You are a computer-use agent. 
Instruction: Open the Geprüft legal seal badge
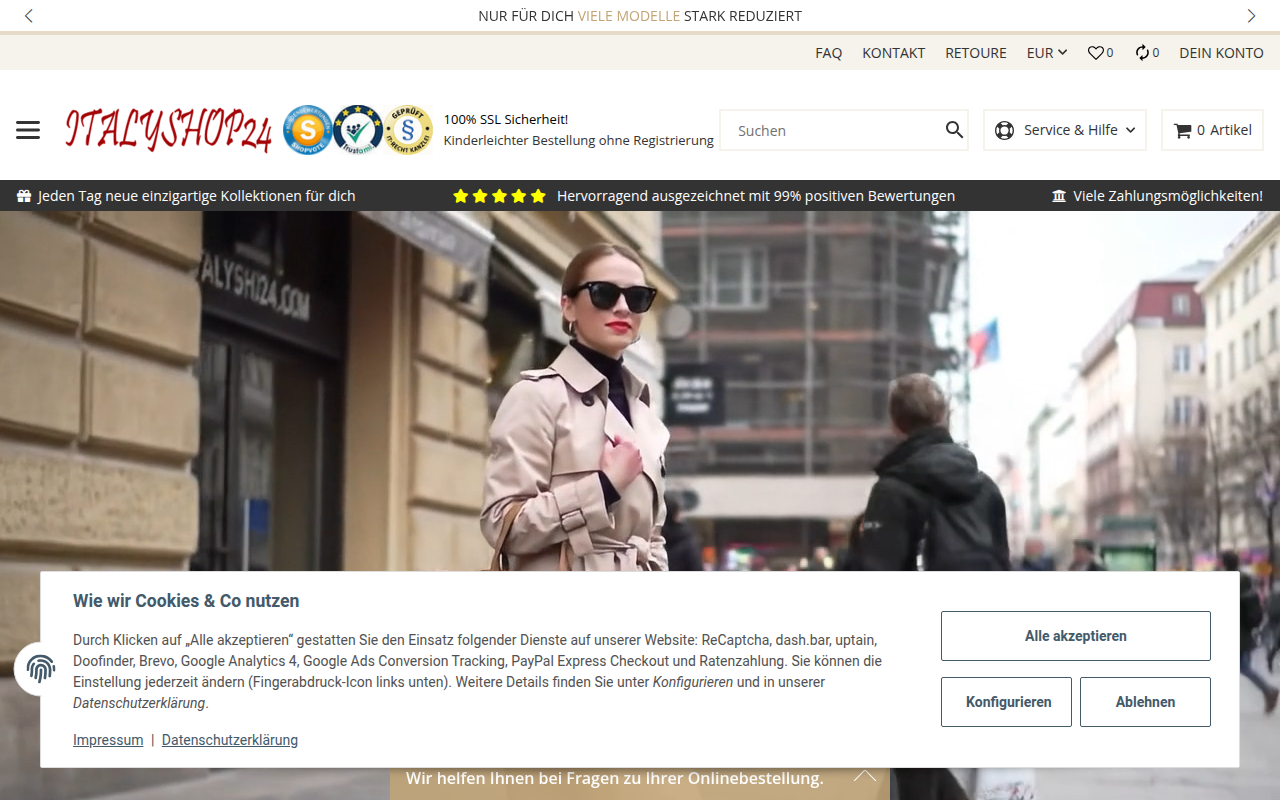pyautogui.click(x=408, y=130)
